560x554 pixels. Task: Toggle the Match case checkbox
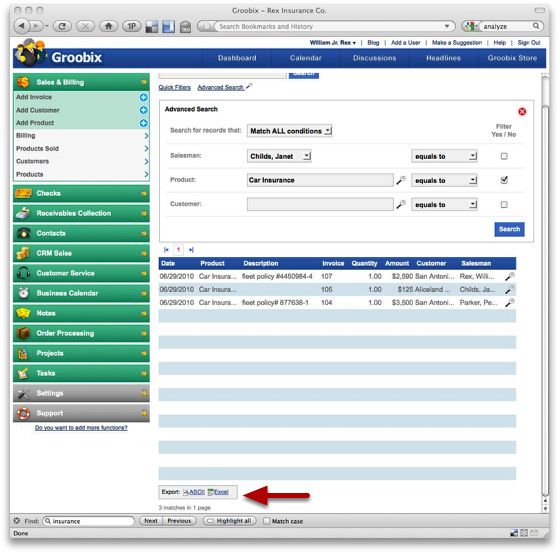pyautogui.click(x=266, y=521)
